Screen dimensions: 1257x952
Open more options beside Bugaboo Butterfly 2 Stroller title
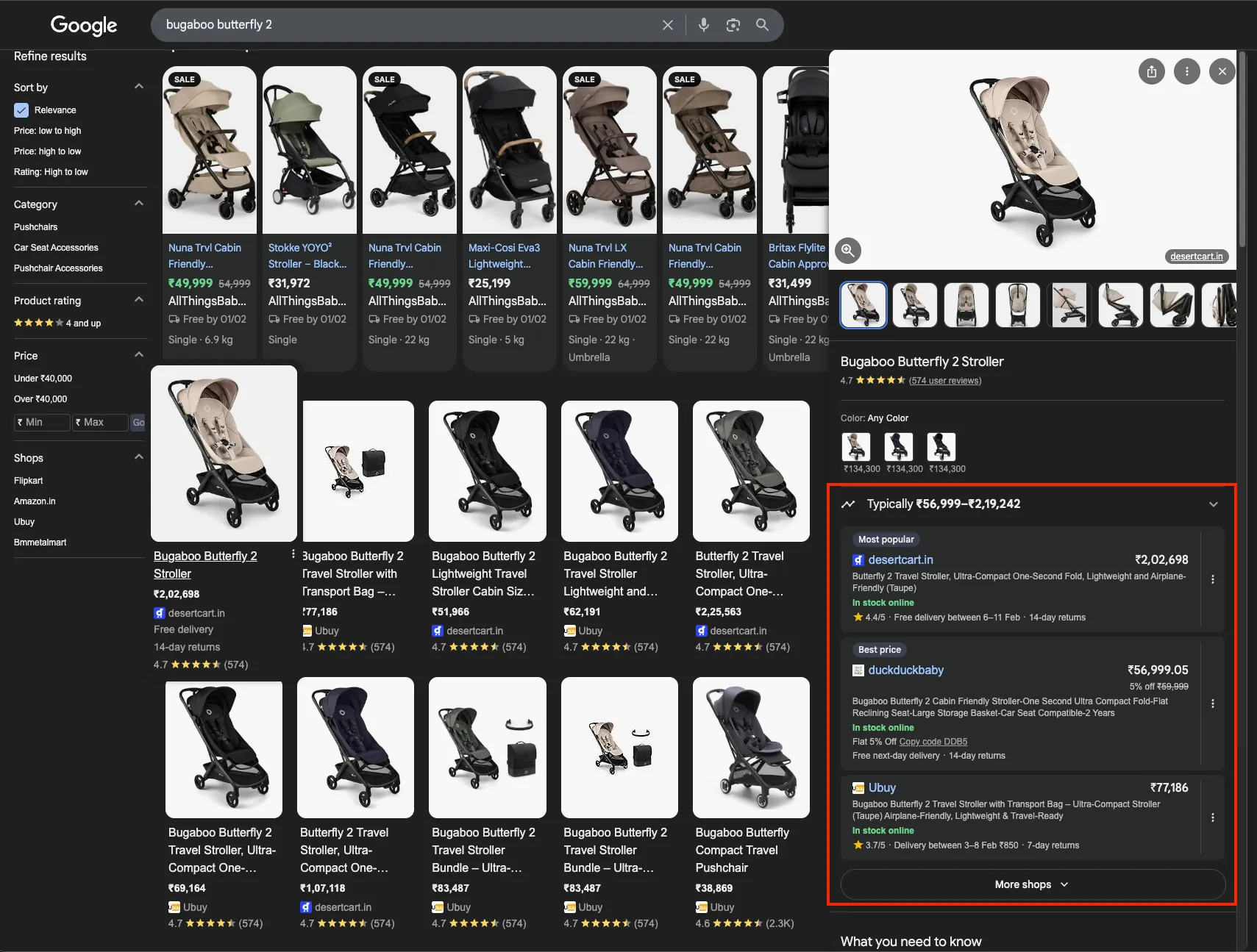[x=293, y=554]
